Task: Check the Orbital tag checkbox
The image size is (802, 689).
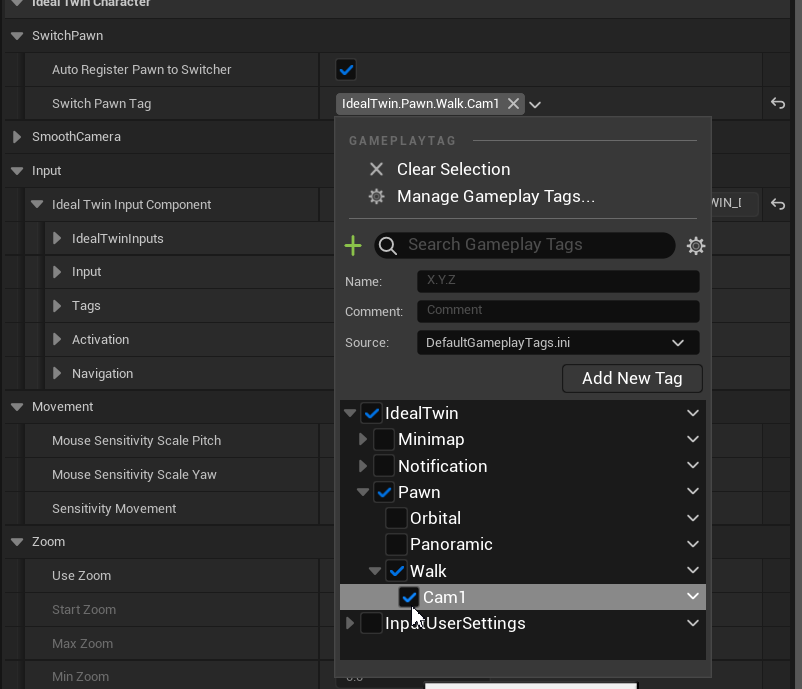Action: click(396, 518)
